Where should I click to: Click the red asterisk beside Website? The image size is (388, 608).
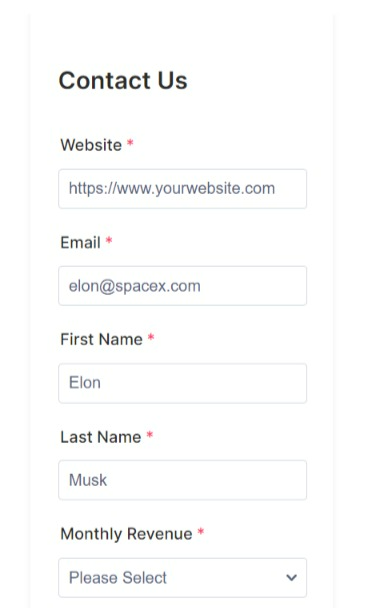coord(131,143)
